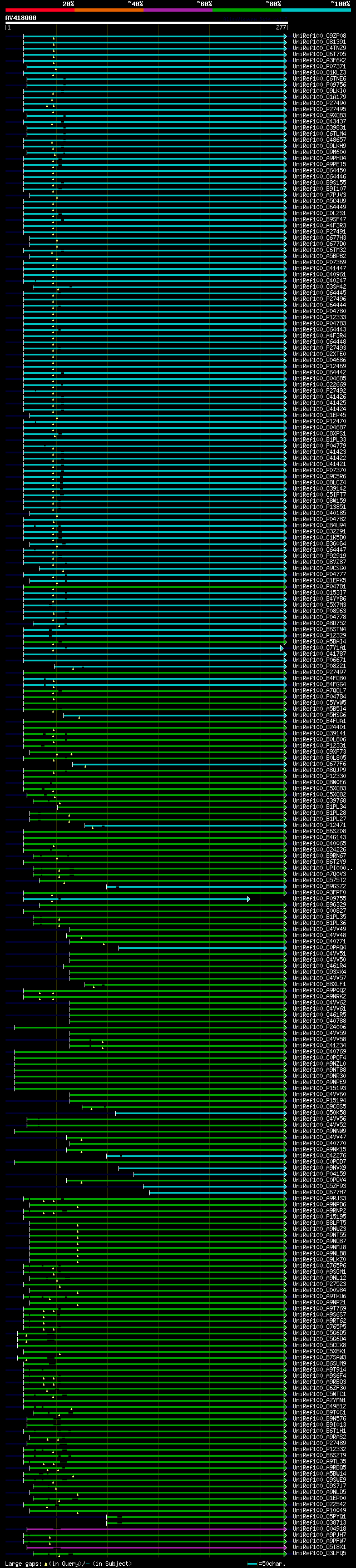The width and height of the screenshot is (356, 1568).
Task: Select the UniRef100_Q93XK4 label
Action: coord(319,972)
